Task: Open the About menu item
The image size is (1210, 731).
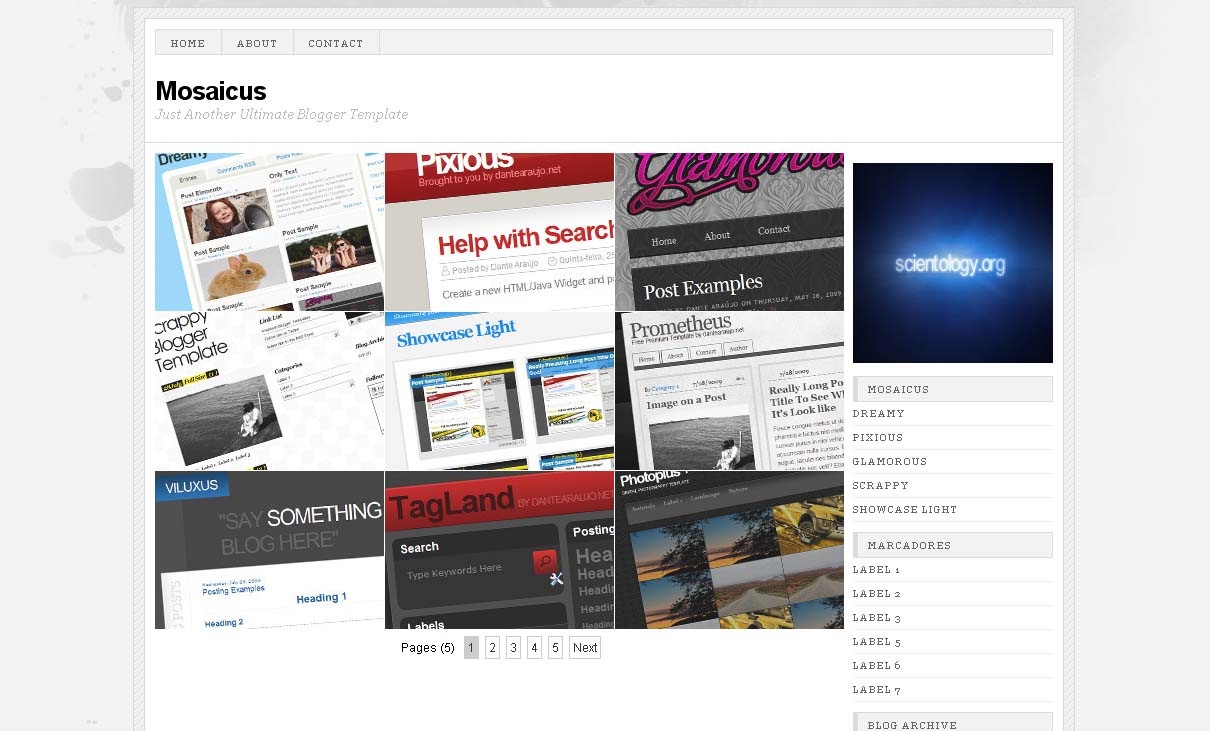Action: tap(257, 43)
